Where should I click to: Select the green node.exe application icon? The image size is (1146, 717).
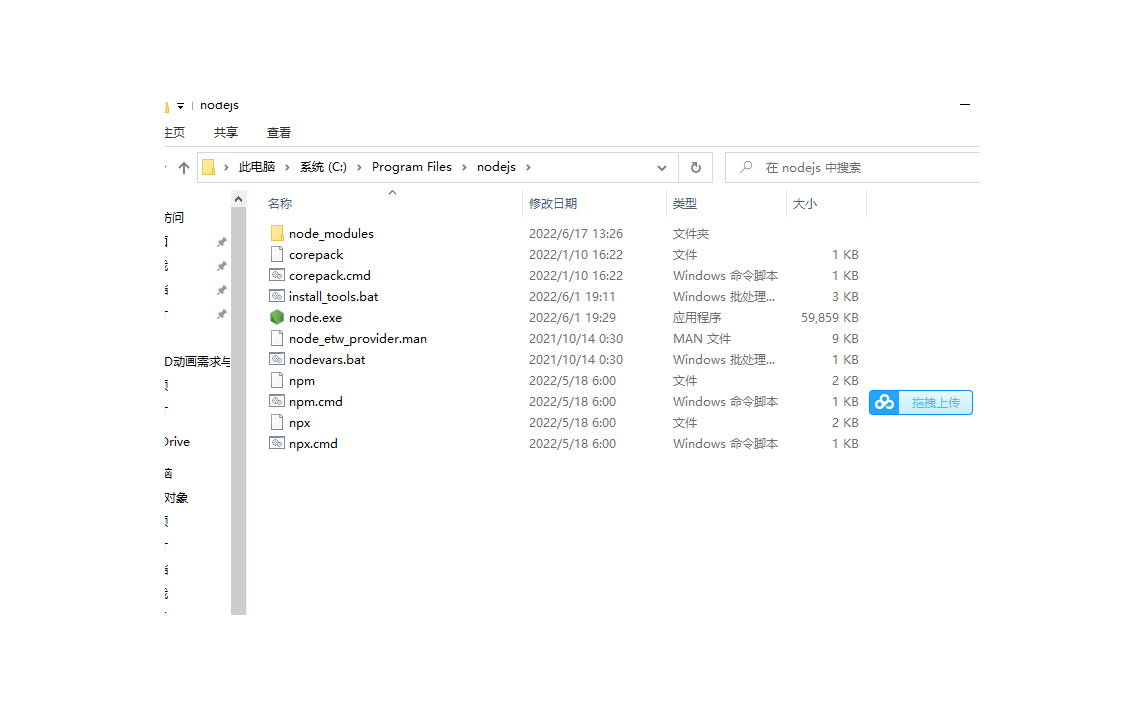[277, 317]
